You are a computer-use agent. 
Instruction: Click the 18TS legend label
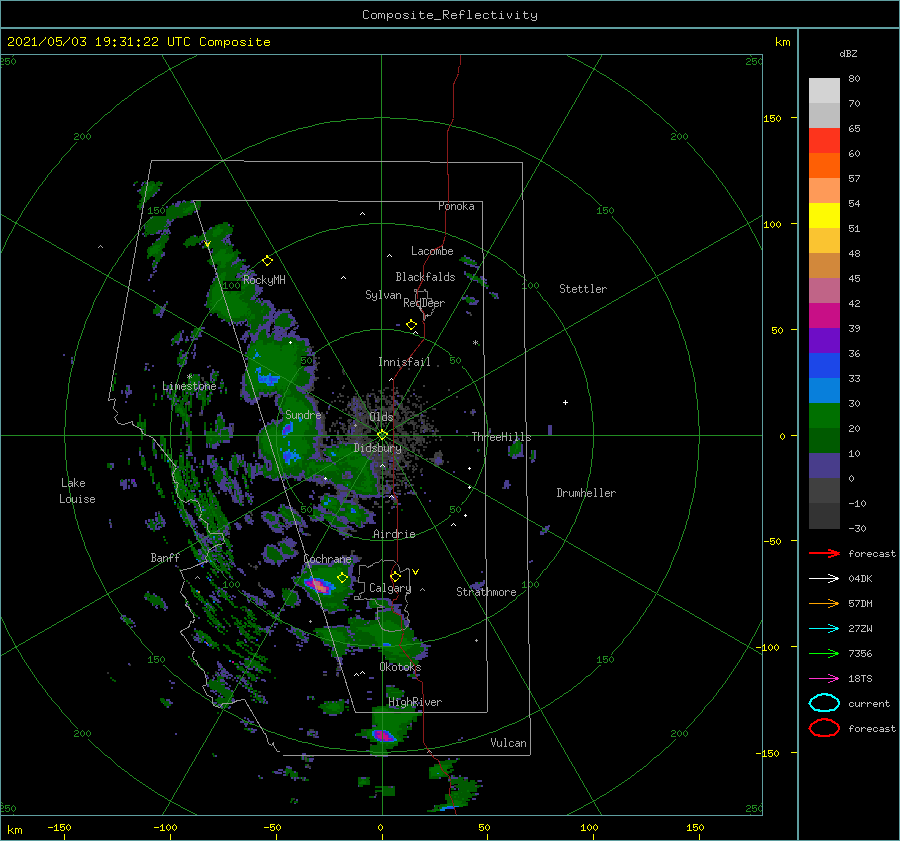(860, 679)
